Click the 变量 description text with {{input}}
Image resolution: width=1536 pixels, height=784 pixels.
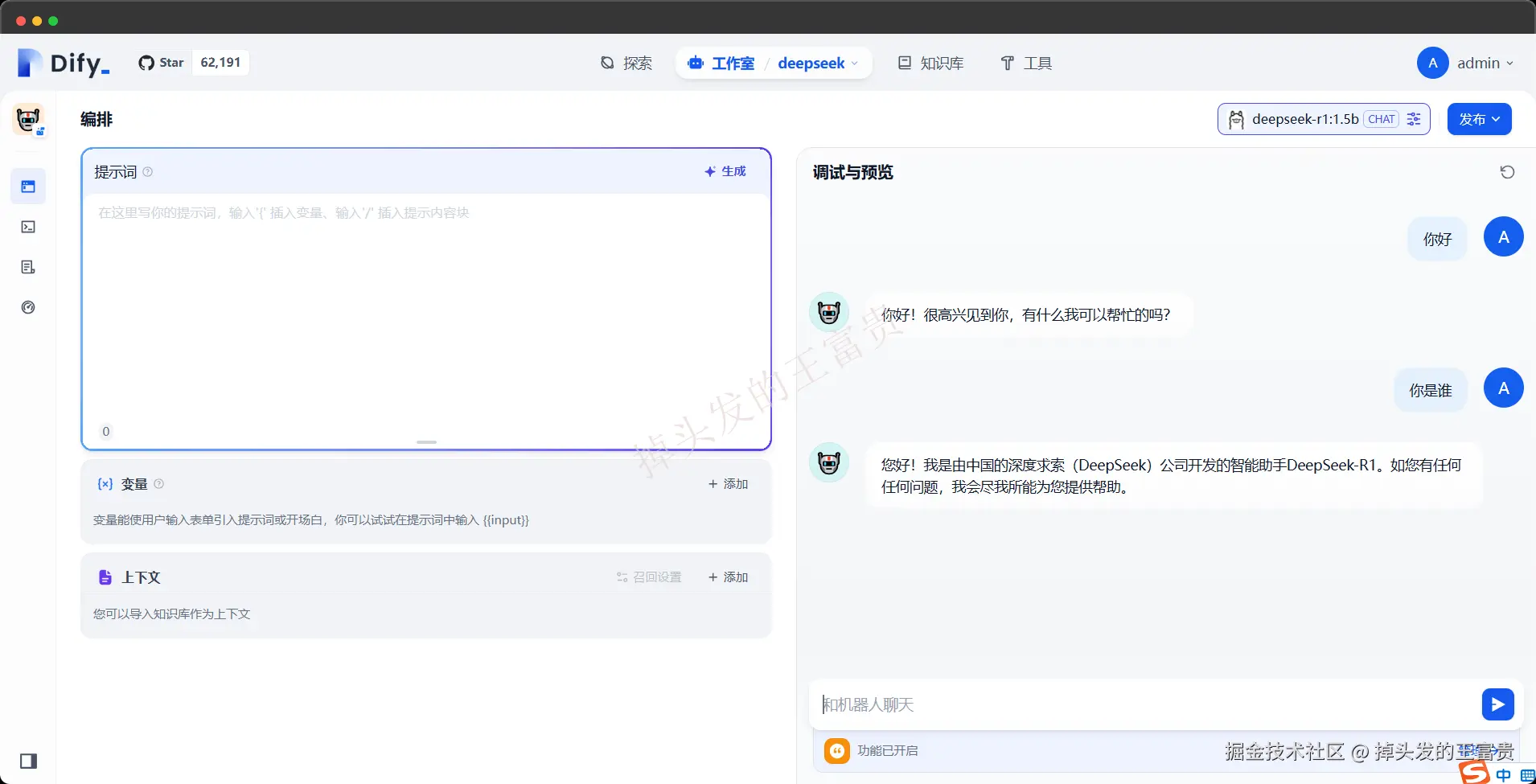coord(311,520)
